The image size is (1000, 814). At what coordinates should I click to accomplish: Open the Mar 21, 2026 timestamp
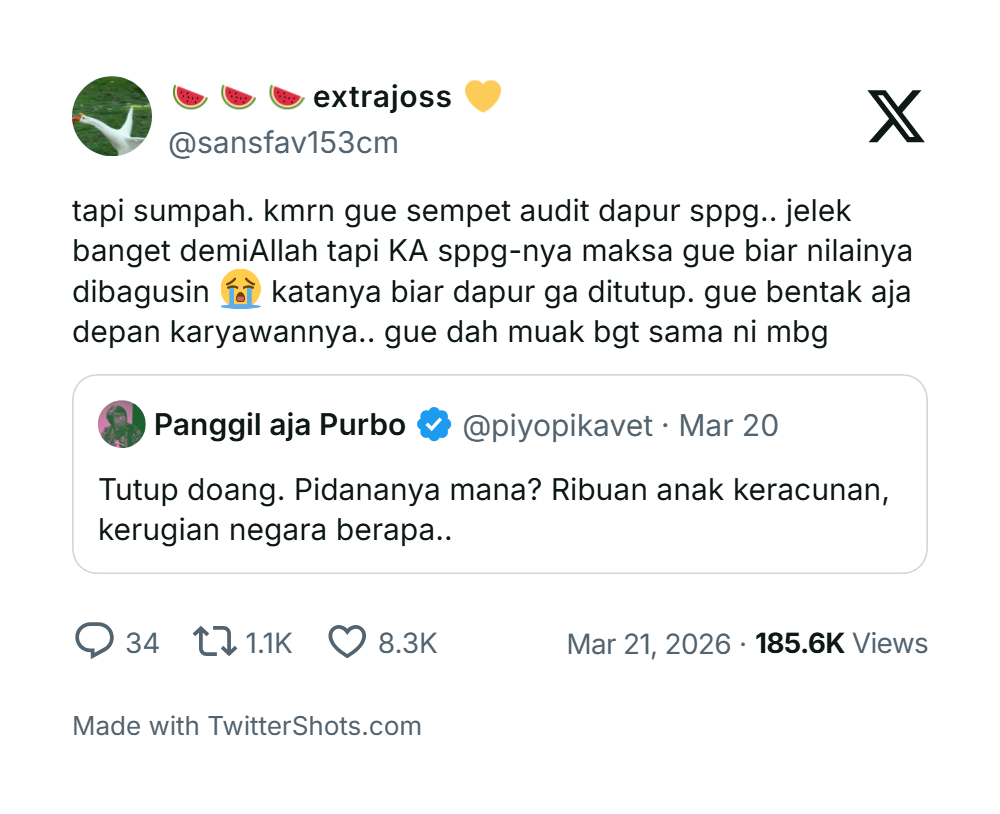pos(648,643)
